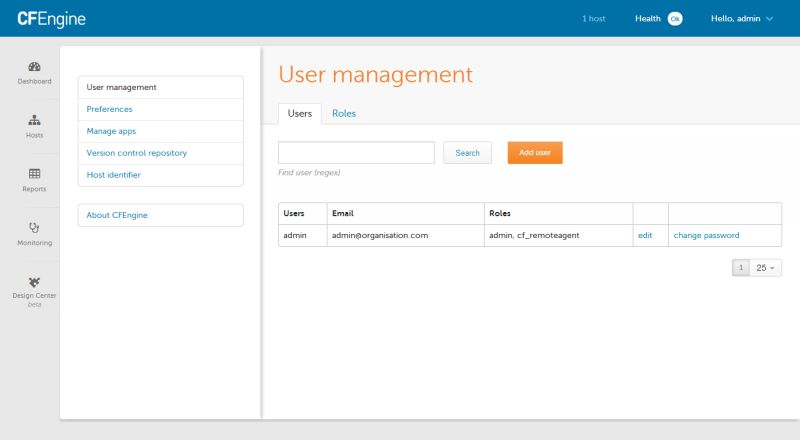Click the Health label in header
The width and height of the screenshot is (800, 440).
[647, 19]
